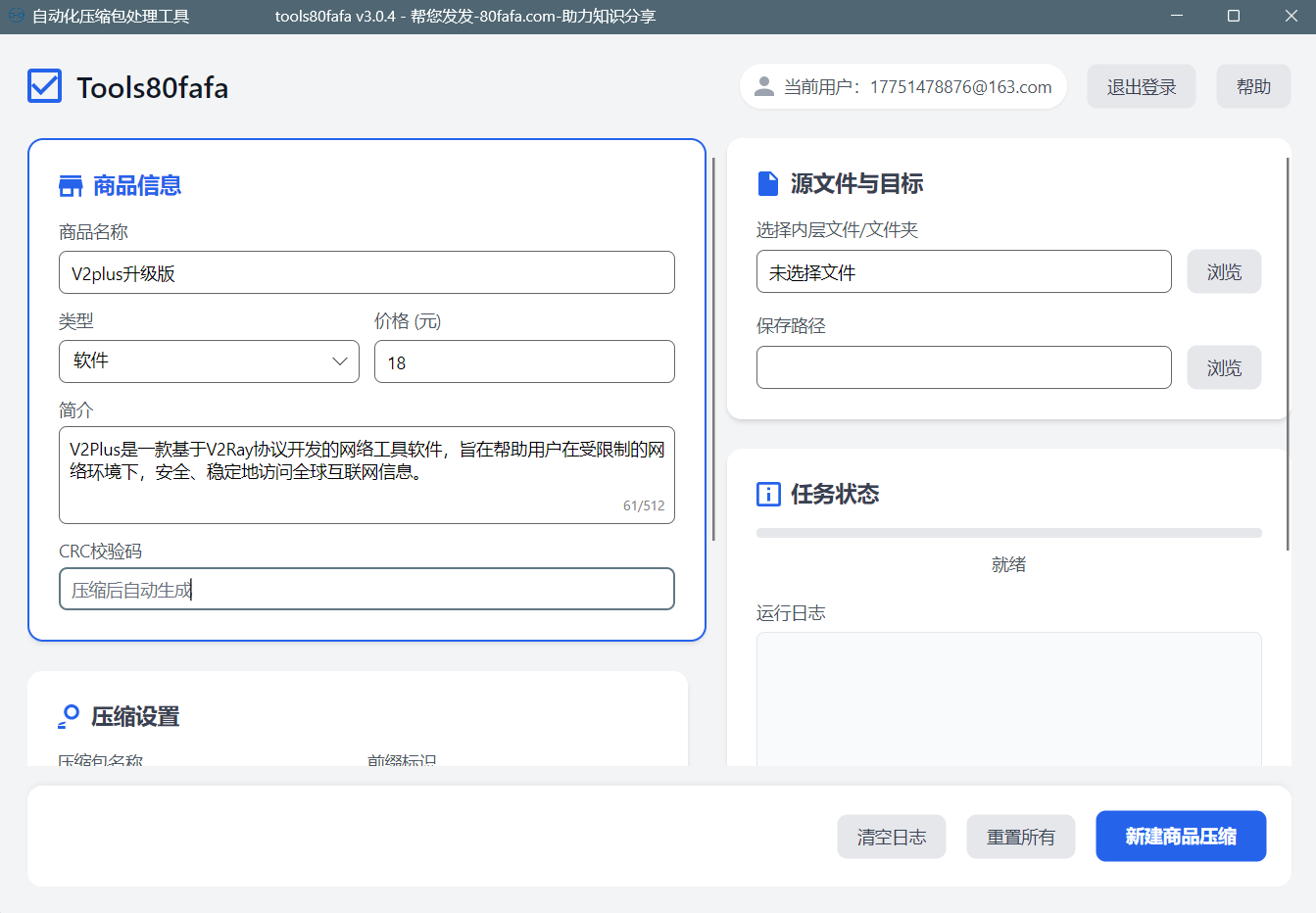This screenshot has height=913, width=1316.
Task: Click the task progress bar
Action: [1008, 533]
